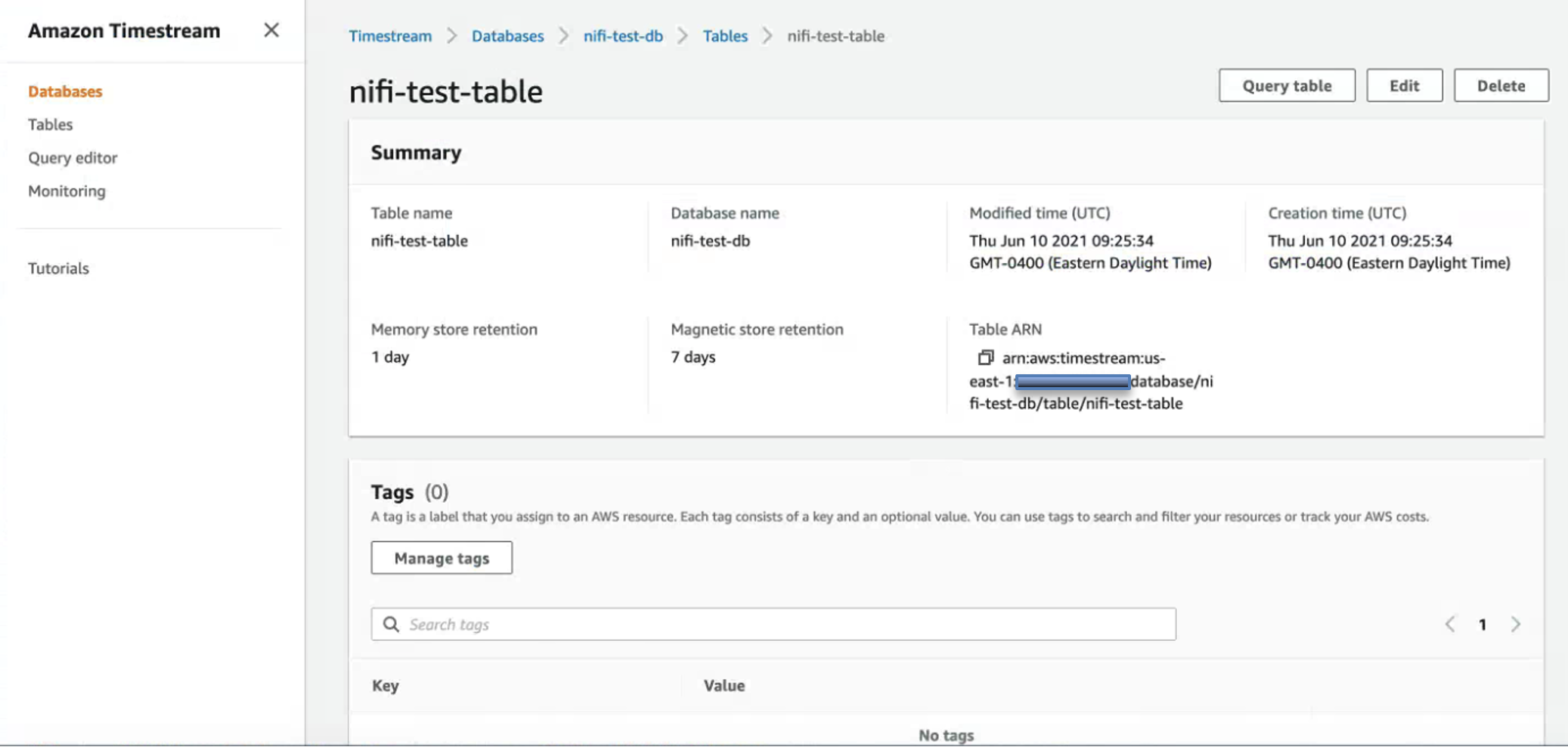
Task: Open Tutorials in the sidebar
Action: coord(58,268)
